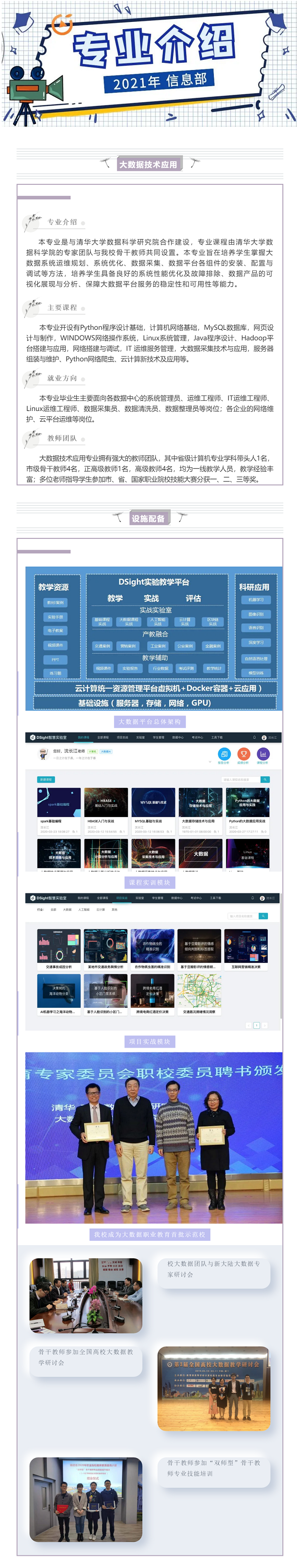The image size is (297, 1568).
Task: Click the 金融案例 box in 产教融合
Action: pyautogui.click(x=213, y=646)
